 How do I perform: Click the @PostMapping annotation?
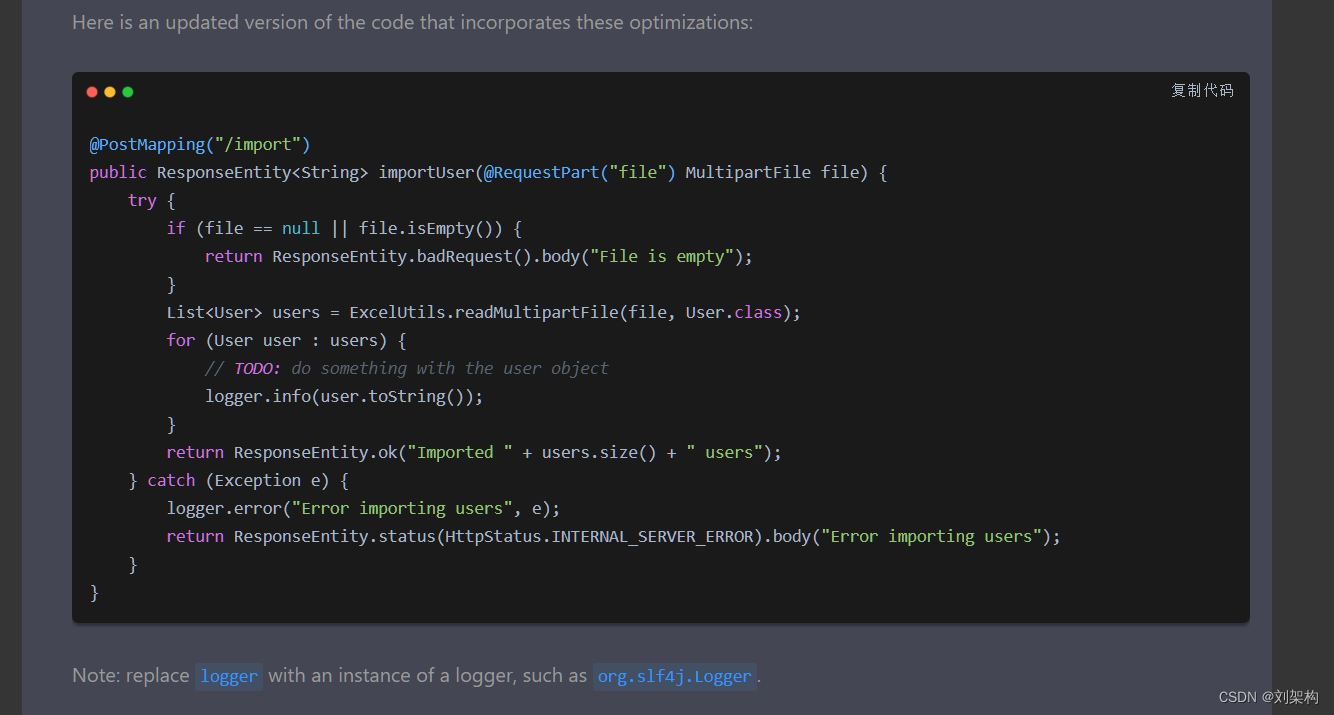tap(147, 144)
